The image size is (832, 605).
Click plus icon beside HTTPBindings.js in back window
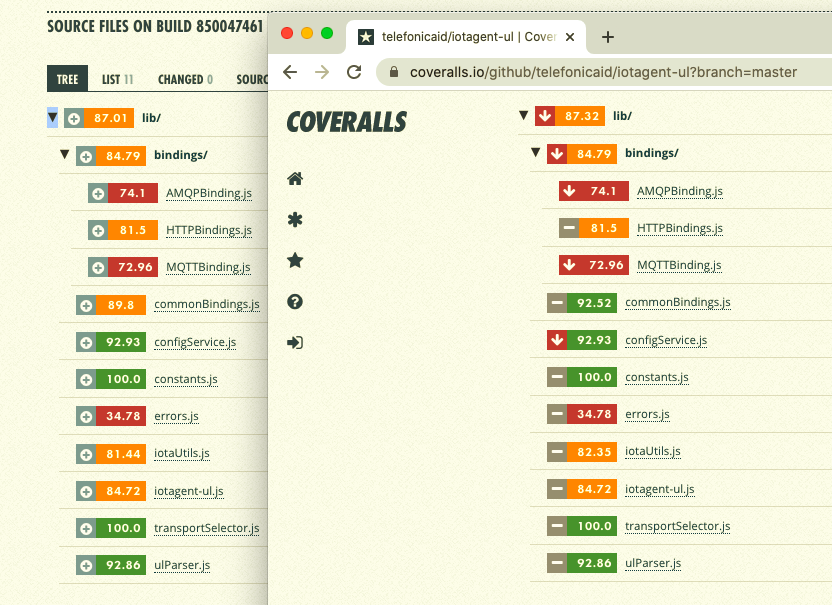click(98, 230)
